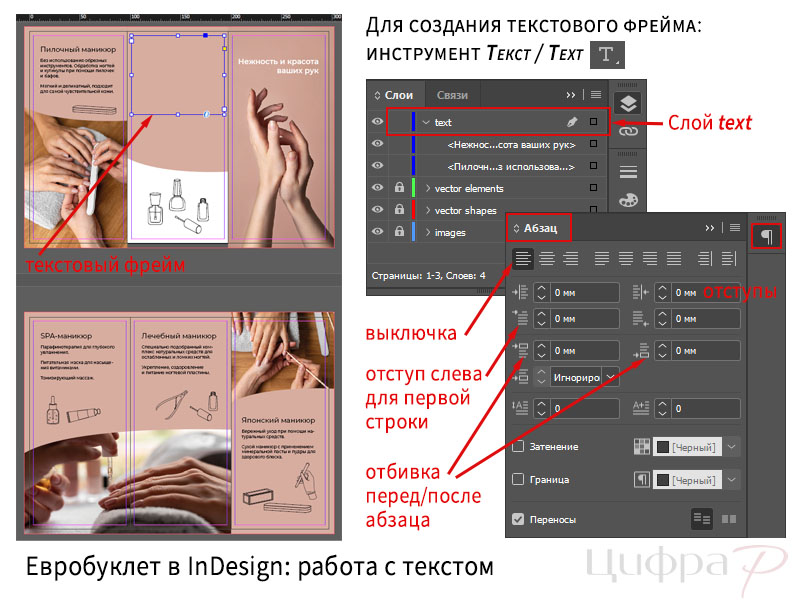Viewport: 800px width, 600px height.
Task: Select the paragraph composer icon beside Переносы
Action: pos(702,519)
